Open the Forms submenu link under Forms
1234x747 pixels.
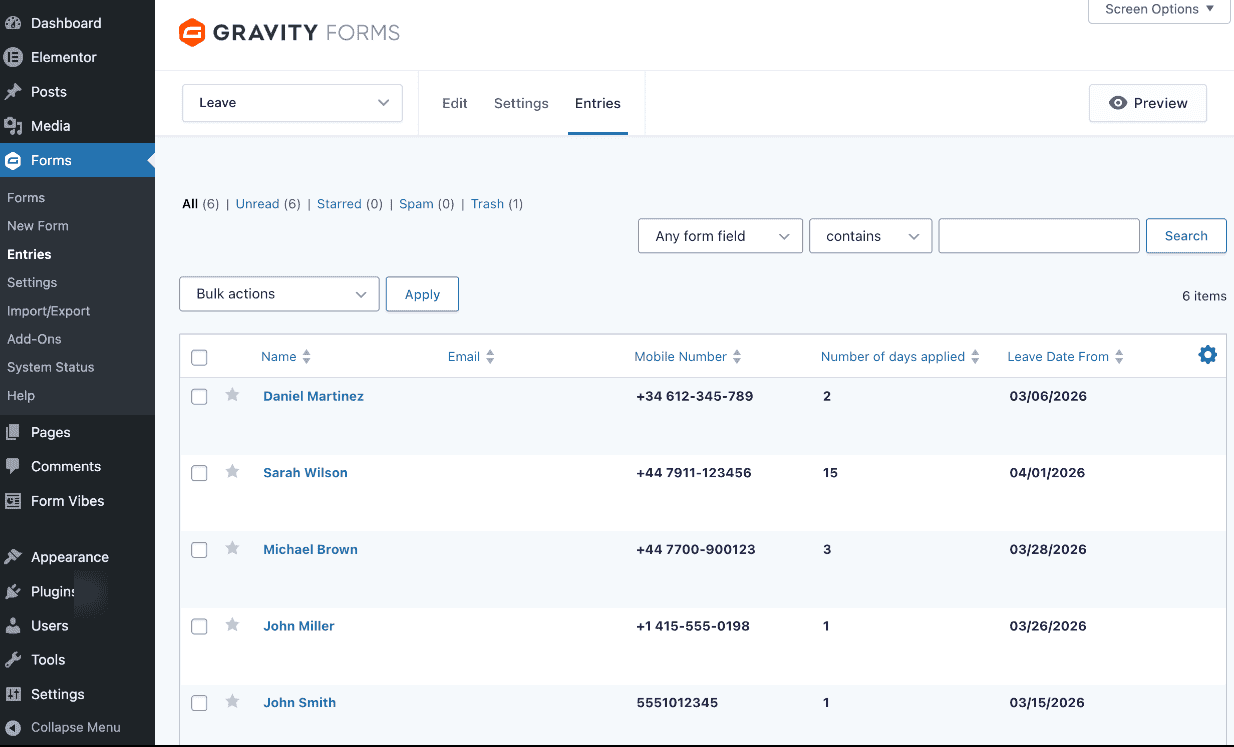(26, 198)
